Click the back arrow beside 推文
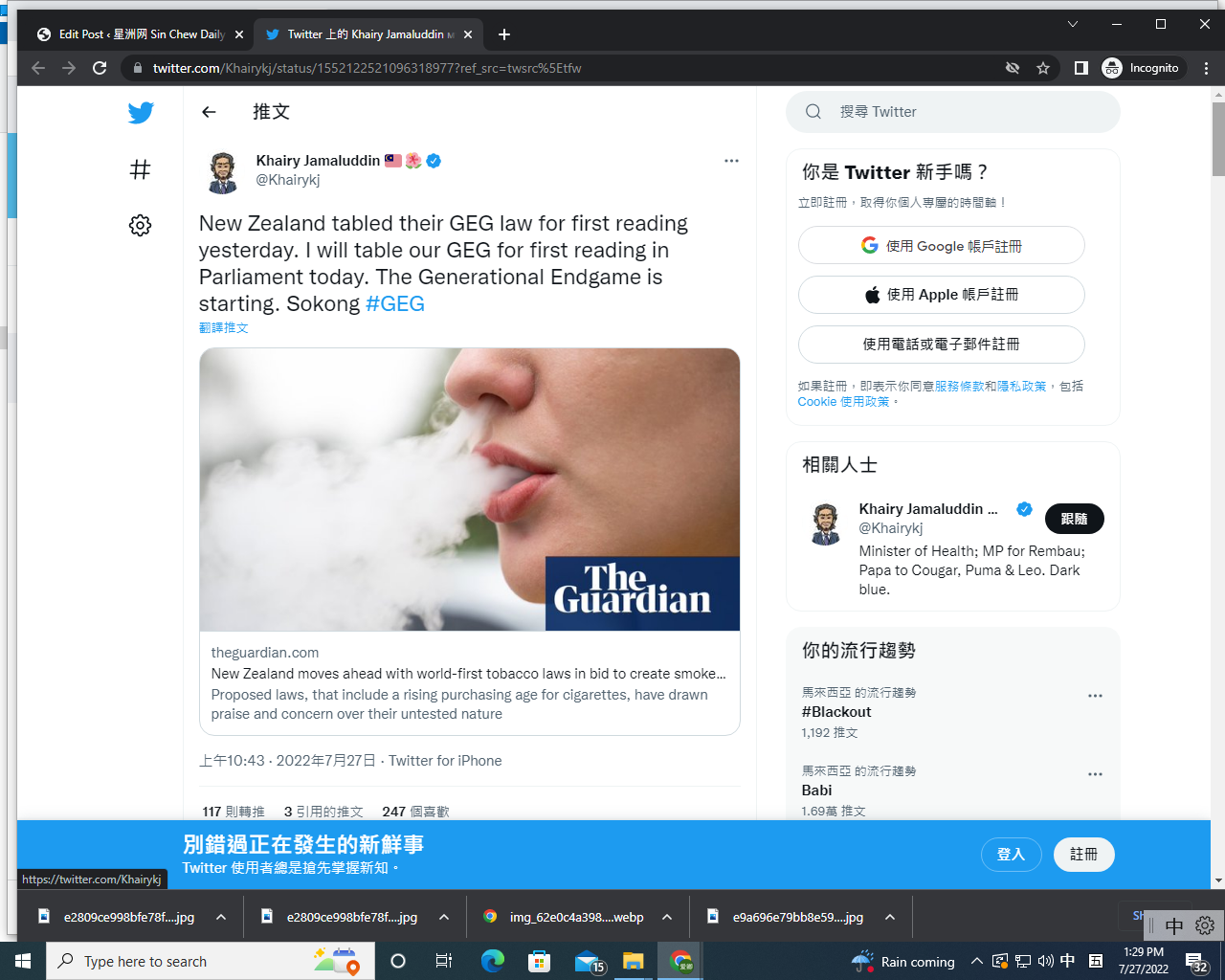This screenshot has height=980, width=1225. click(209, 112)
